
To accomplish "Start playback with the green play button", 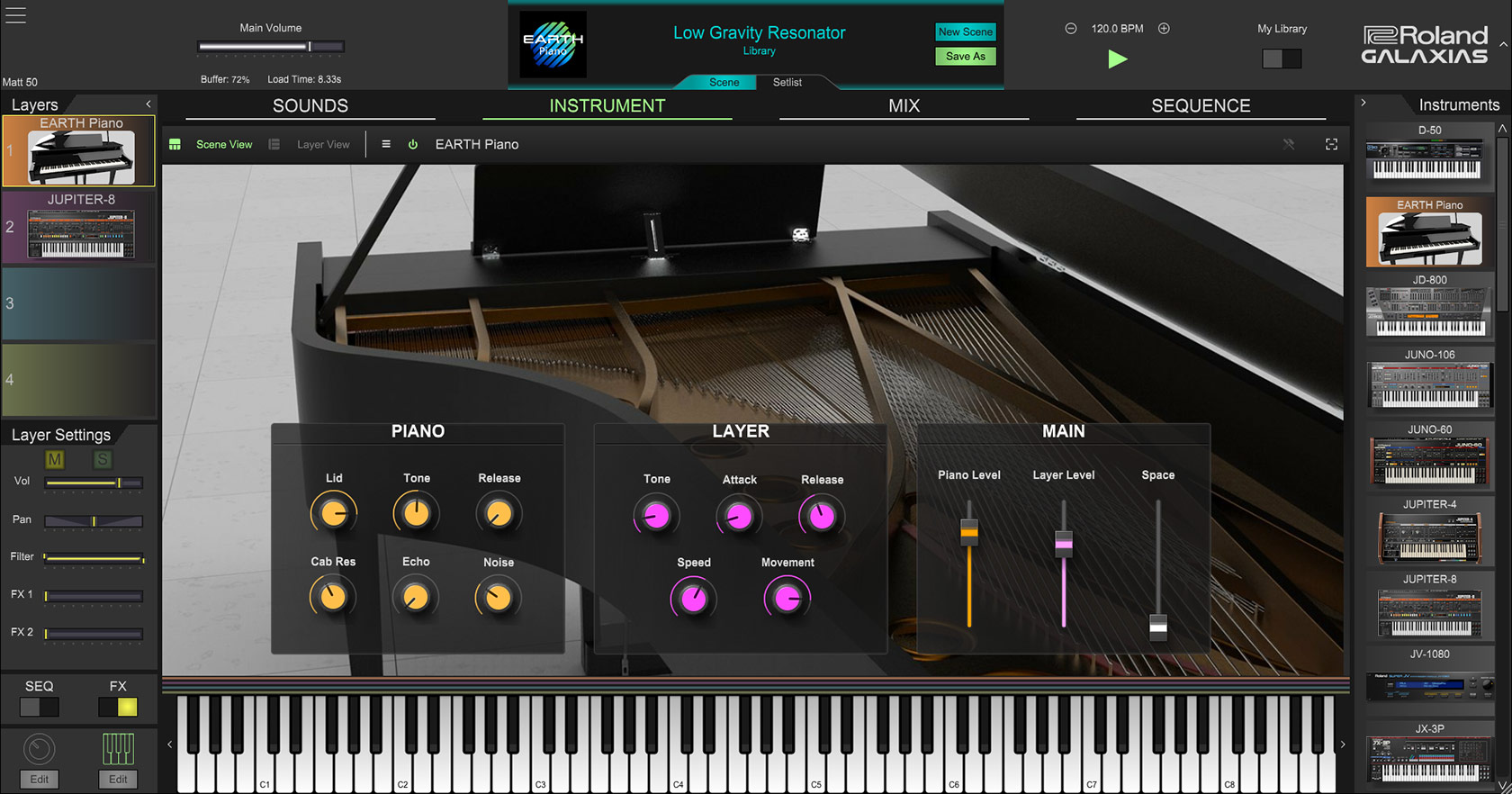I will click(1117, 59).
